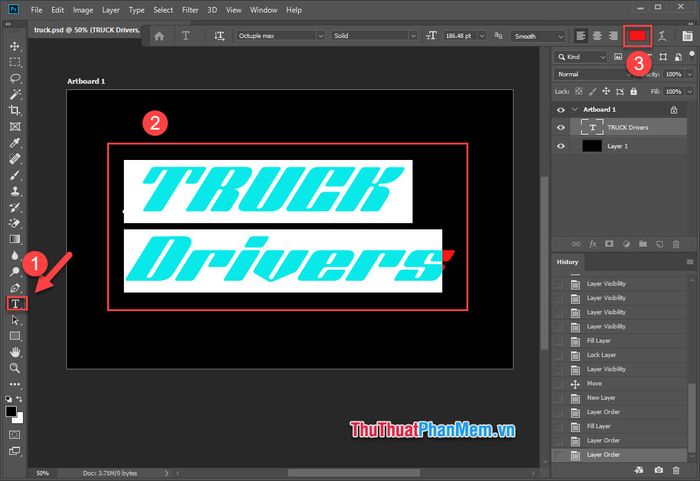Select the Move tool

pyautogui.click(x=15, y=46)
